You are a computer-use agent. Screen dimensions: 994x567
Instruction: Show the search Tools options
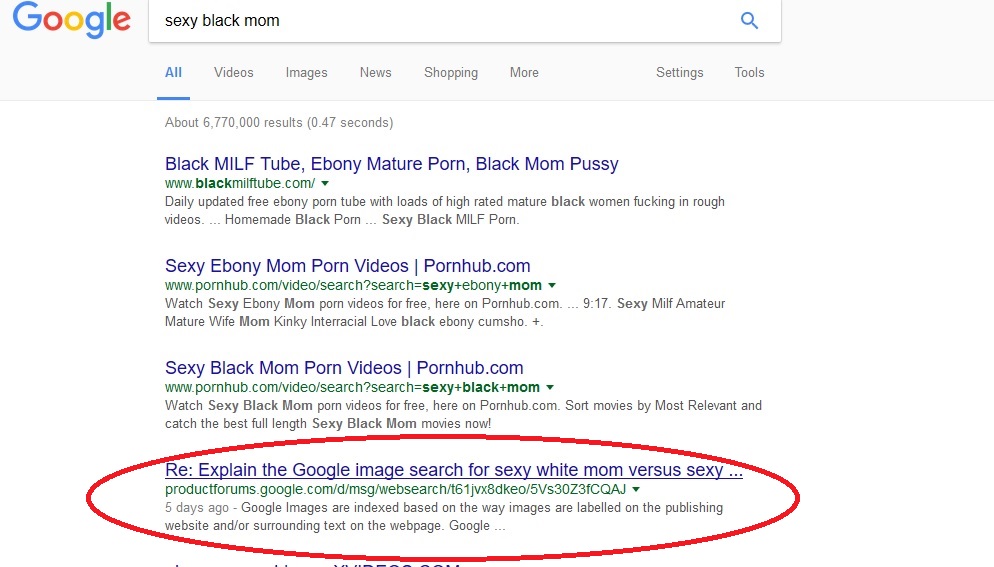(x=749, y=72)
